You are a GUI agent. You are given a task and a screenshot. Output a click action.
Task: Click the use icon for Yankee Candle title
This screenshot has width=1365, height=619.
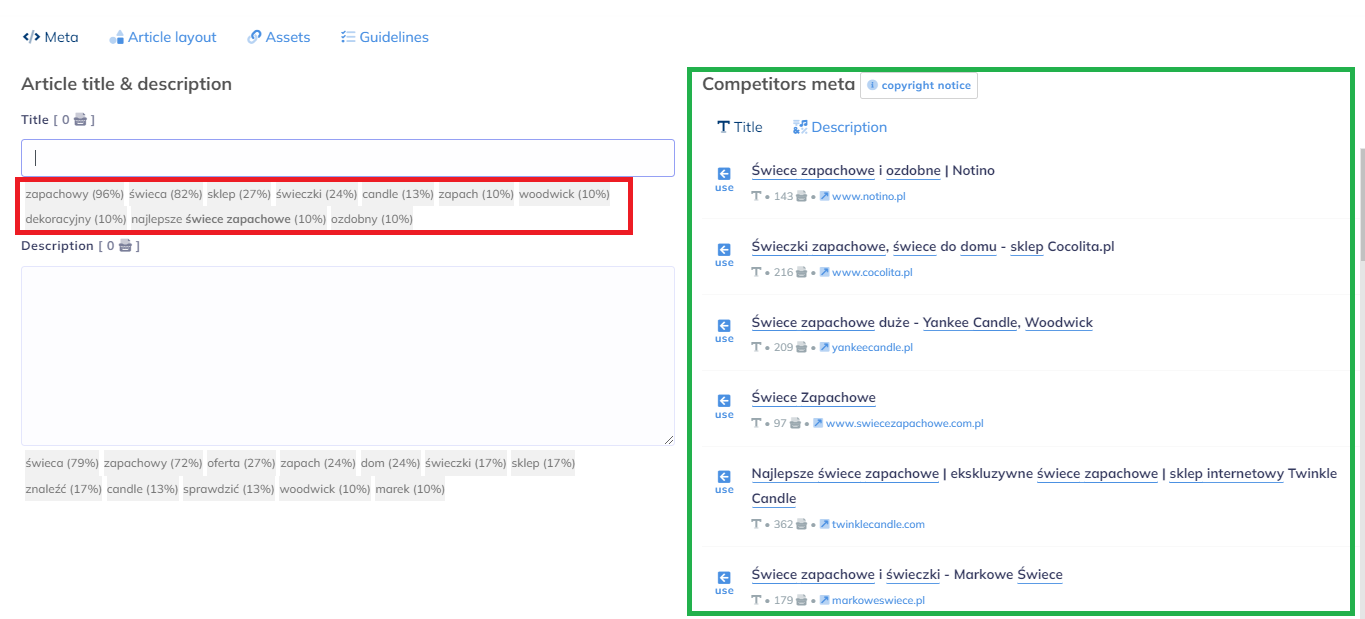[724, 326]
